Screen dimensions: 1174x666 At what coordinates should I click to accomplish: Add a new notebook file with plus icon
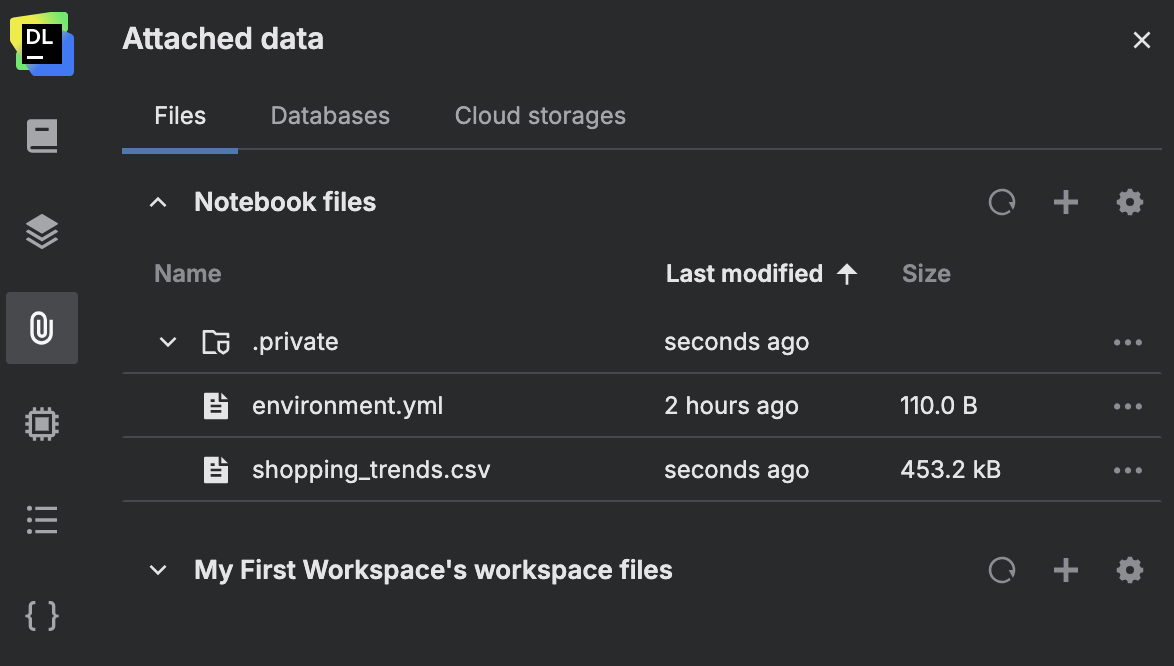(x=1065, y=201)
